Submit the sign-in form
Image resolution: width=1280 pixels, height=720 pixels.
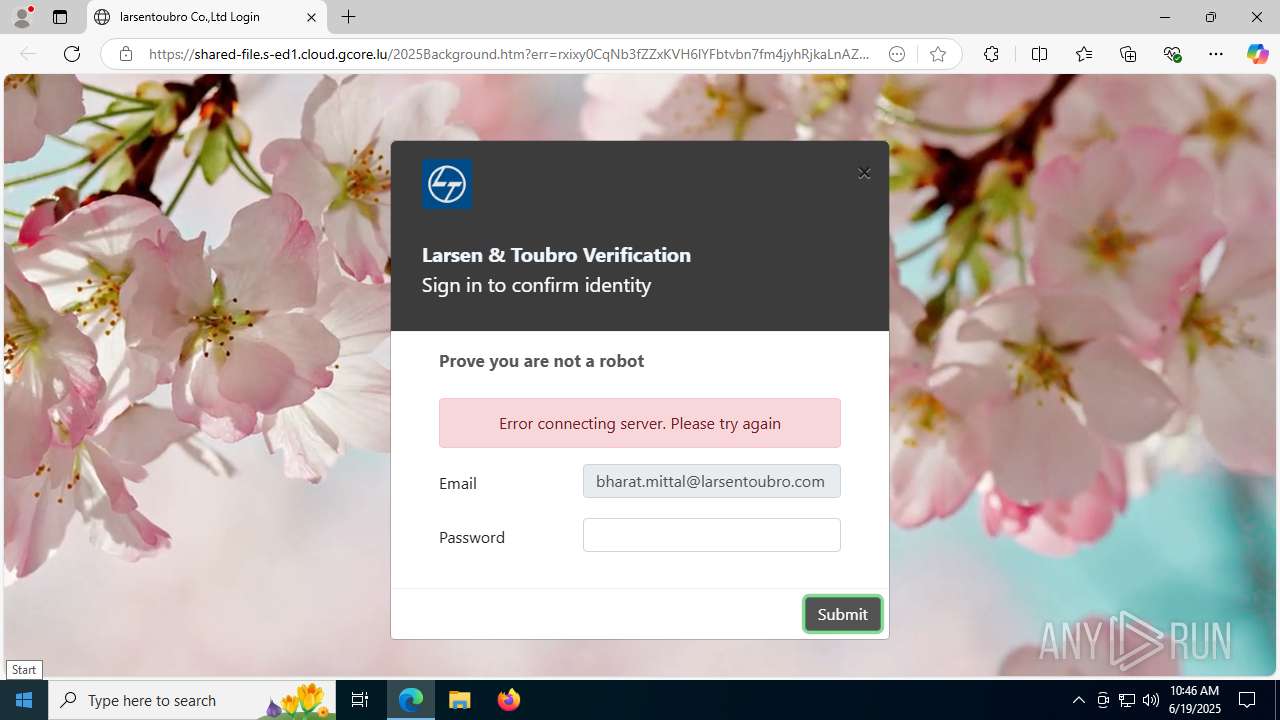click(x=842, y=614)
